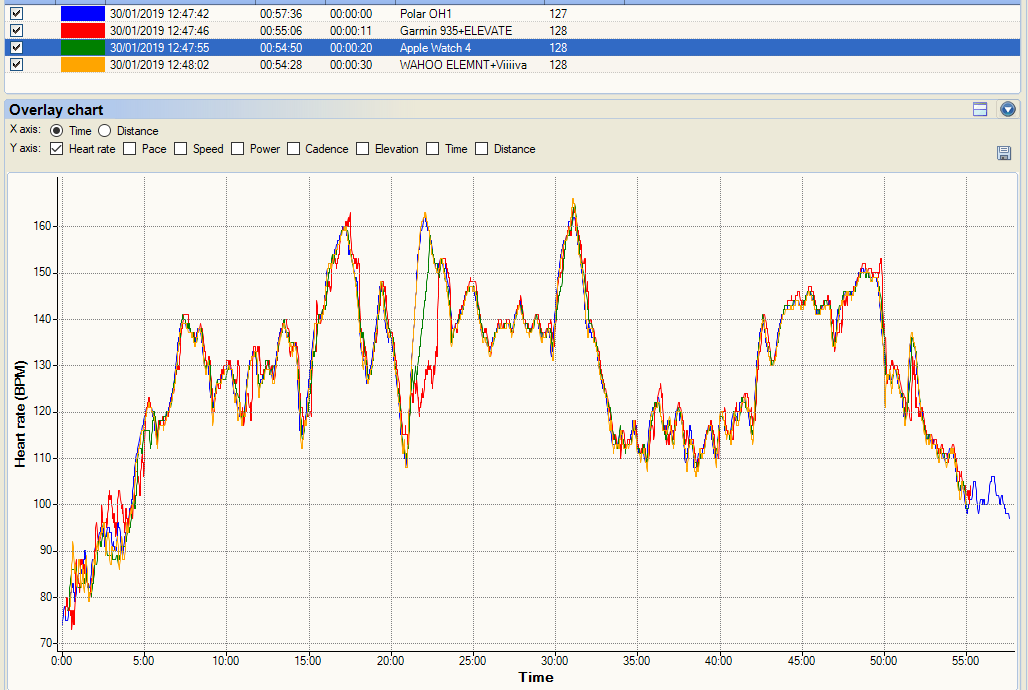Select the Distance radio button for X axis
The image size is (1028, 690).
(x=105, y=131)
